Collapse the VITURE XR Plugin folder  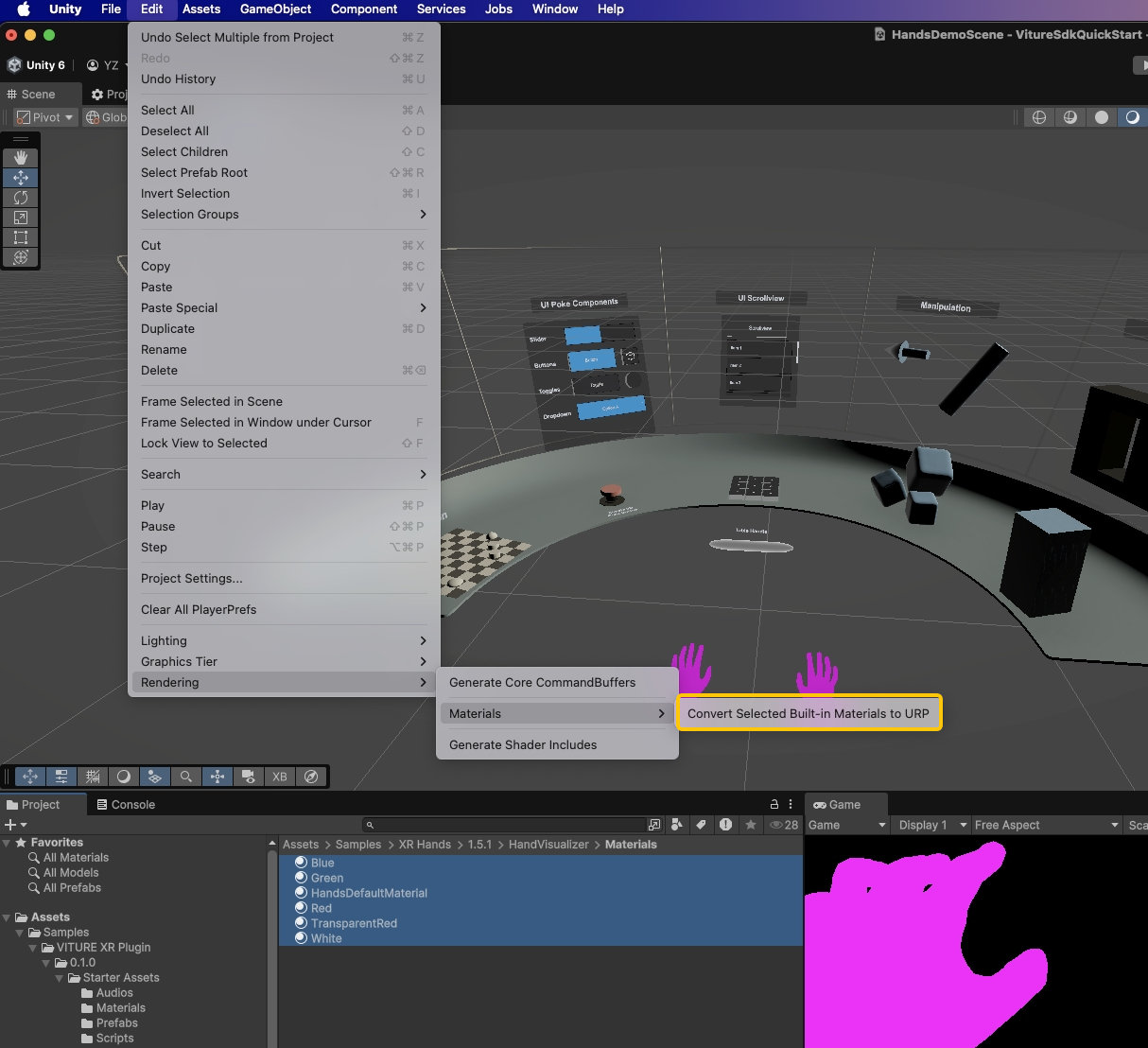pyautogui.click(x=34, y=948)
